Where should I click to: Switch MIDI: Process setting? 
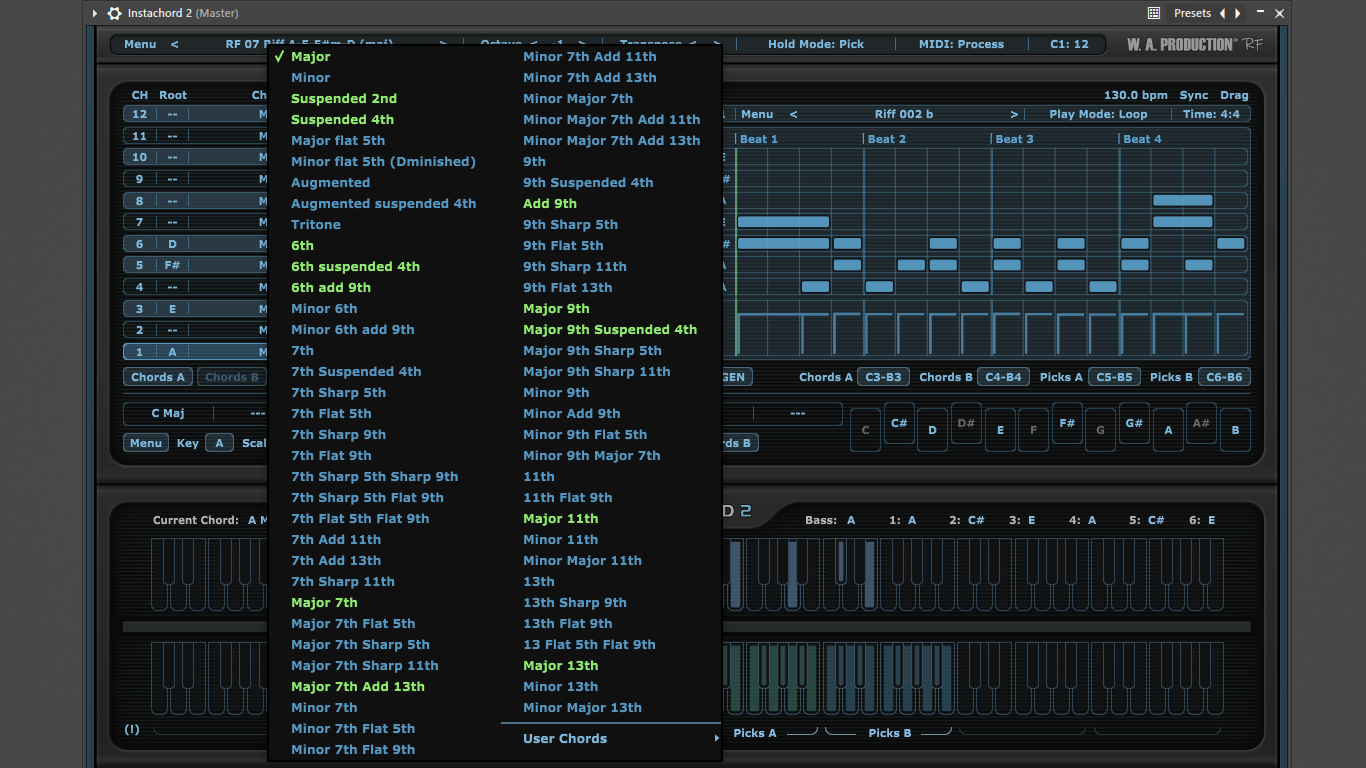pyautogui.click(x=961, y=44)
